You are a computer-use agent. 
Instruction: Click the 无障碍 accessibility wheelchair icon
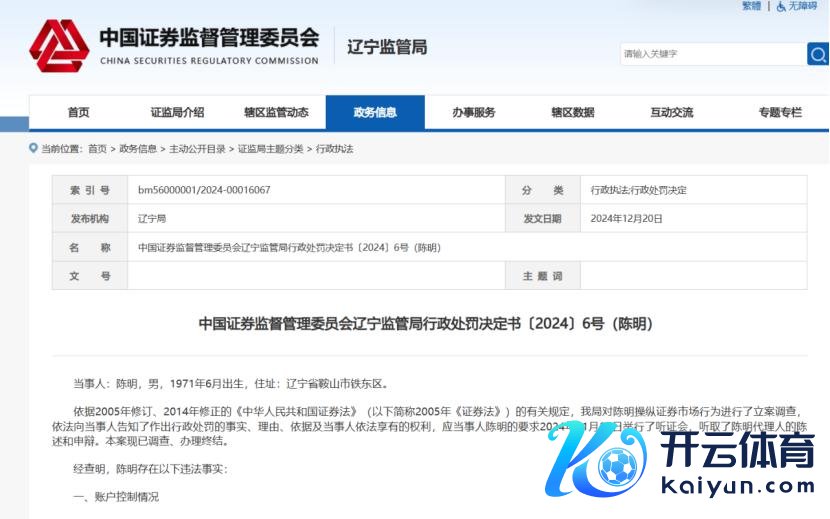coord(781,6)
